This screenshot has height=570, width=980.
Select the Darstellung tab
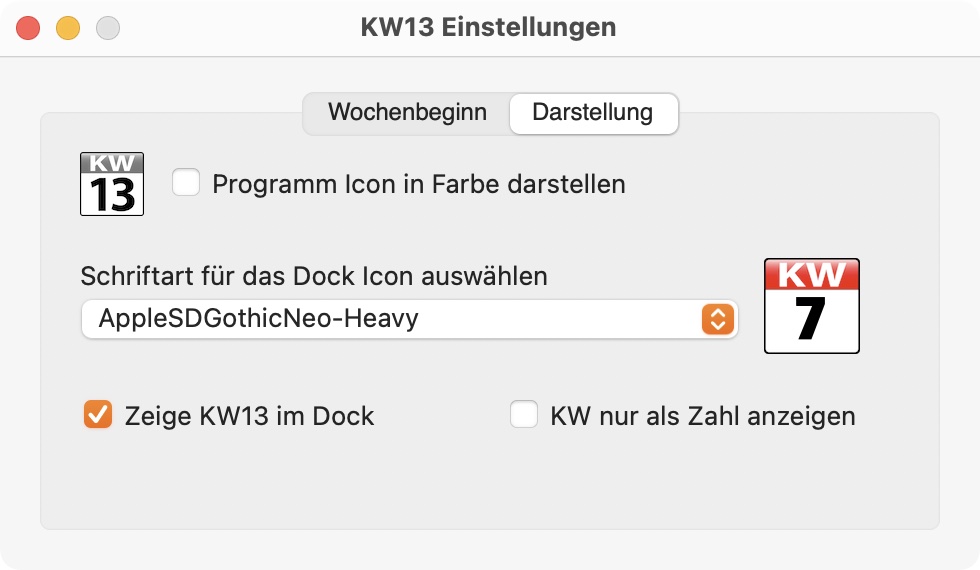click(593, 113)
